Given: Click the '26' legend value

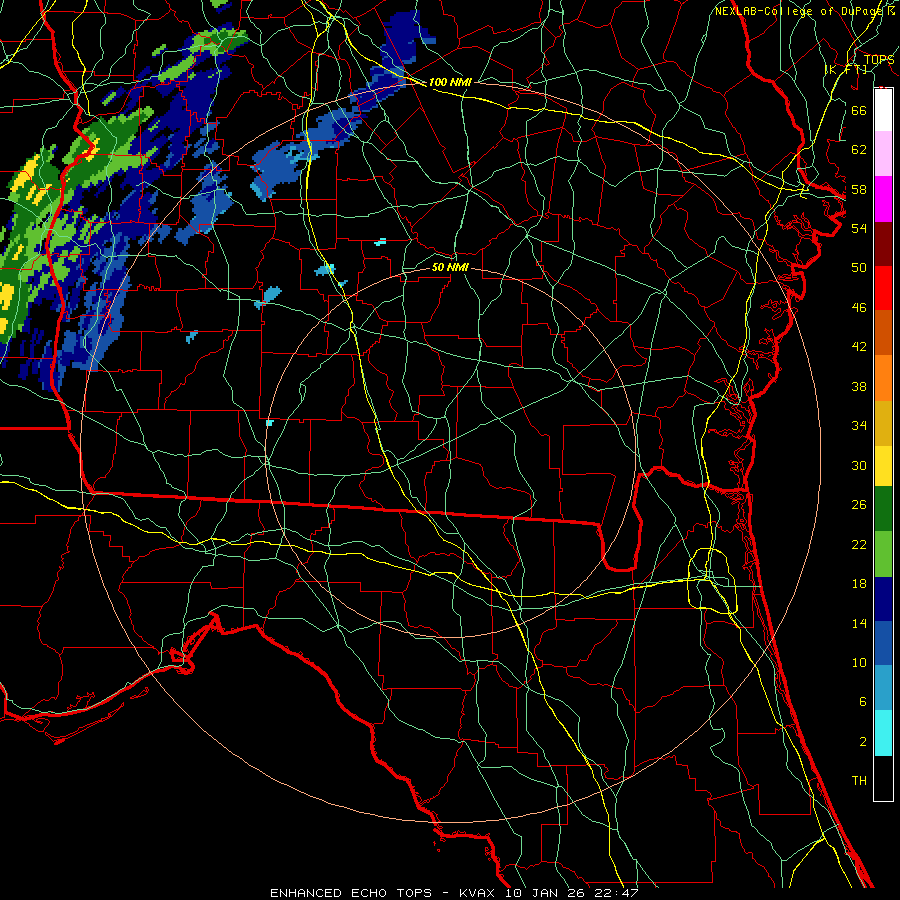Looking at the screenshot, I should (859, 505).
